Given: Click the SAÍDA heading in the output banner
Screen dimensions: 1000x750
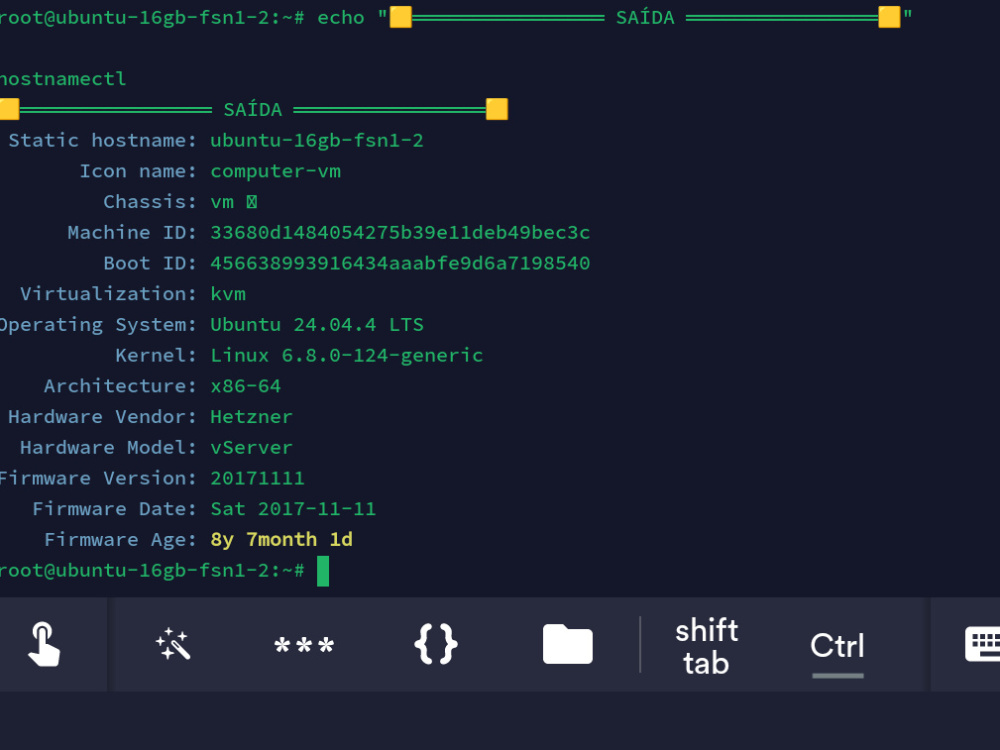Looking at the screenshot, I should tap(253, 110).
